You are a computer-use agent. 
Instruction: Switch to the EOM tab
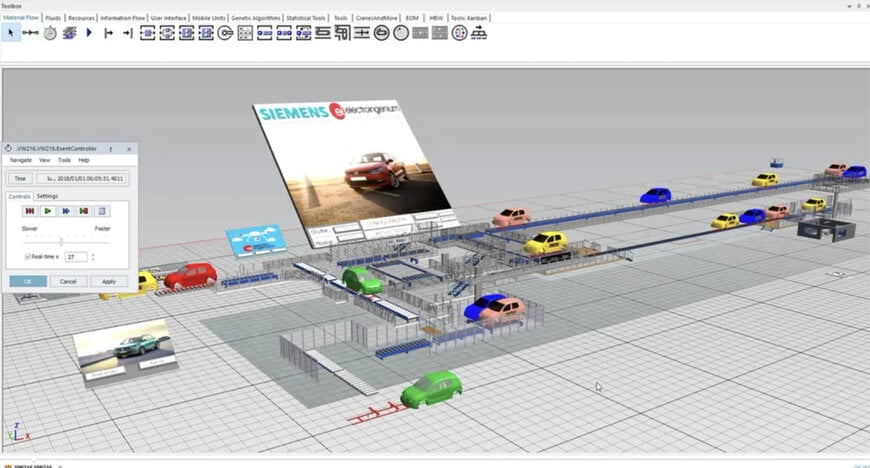412,18
